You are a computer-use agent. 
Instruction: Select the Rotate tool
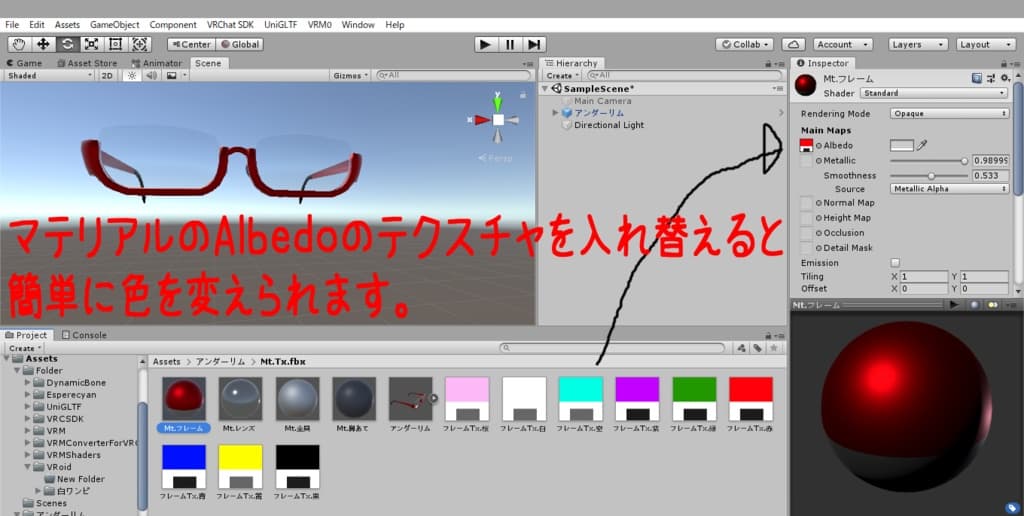tap(67, 44)
